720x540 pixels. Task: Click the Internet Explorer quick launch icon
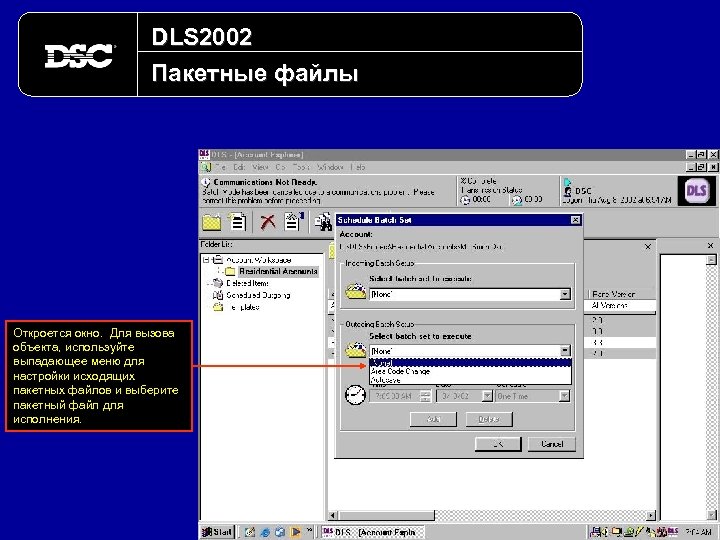click(x=265, y=532)
